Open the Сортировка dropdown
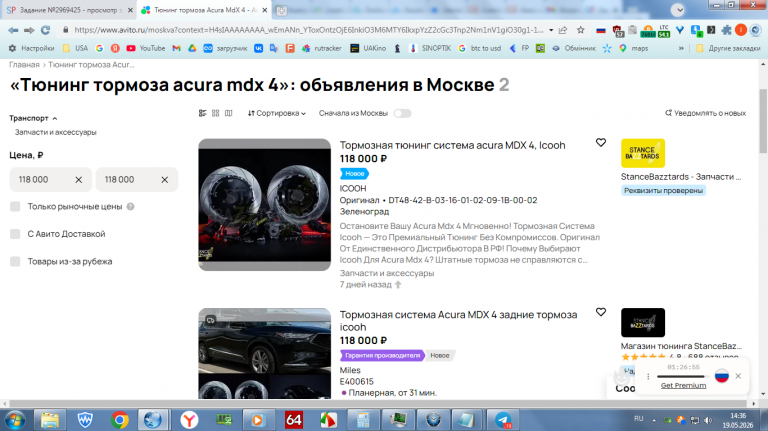Viewport: 768px width, 431px height. 277,113
